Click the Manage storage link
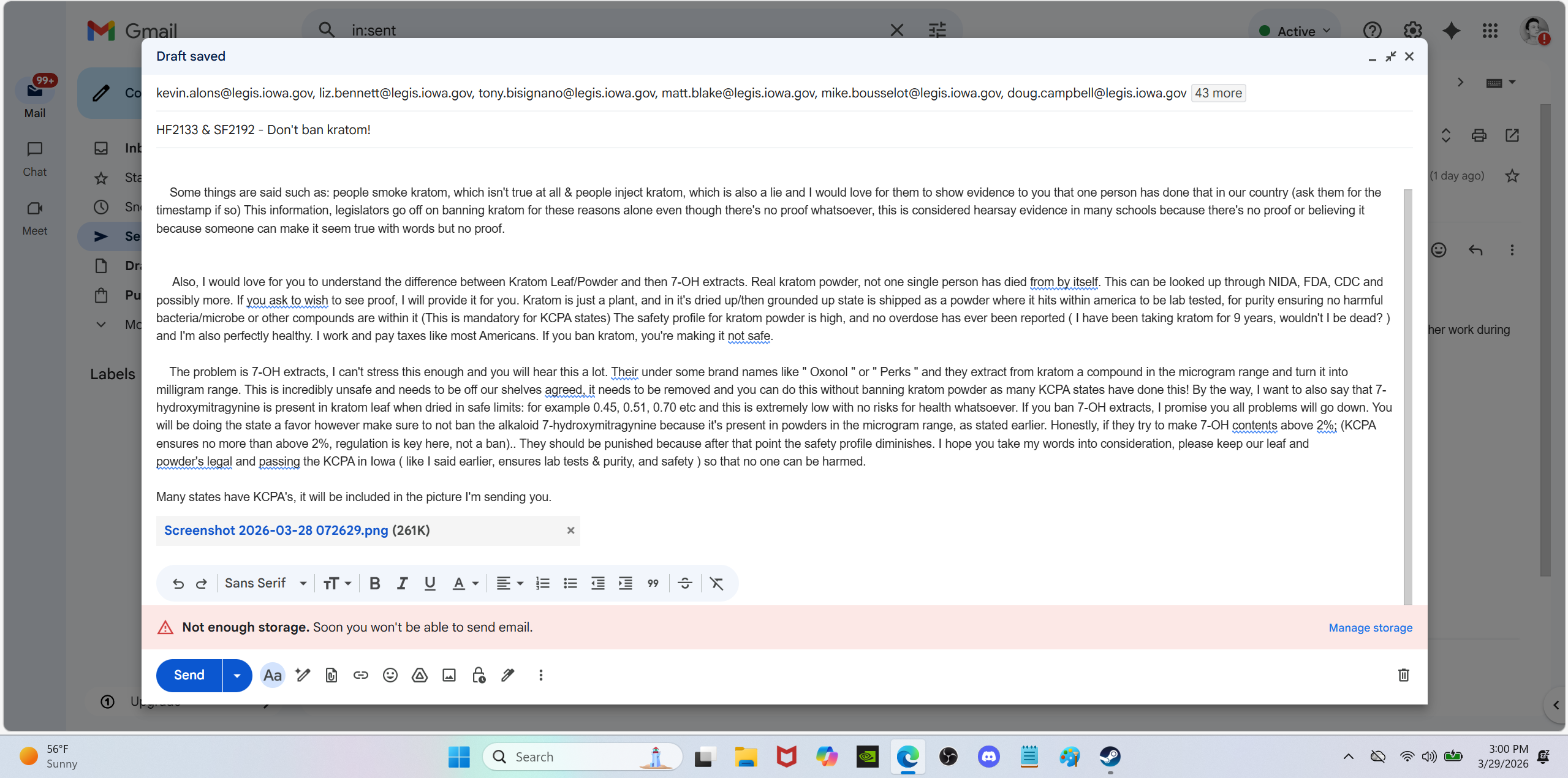The image size is (1568, 778). pyautogui.click(x=1370, y=627)
